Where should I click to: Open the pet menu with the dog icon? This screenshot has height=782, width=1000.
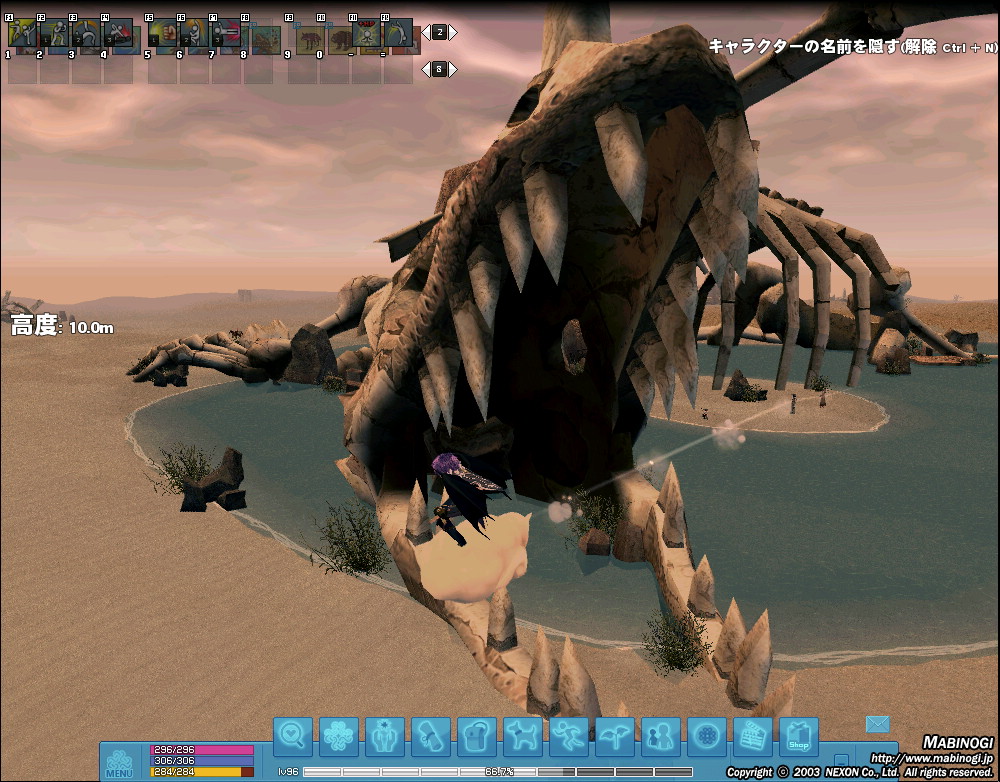tap(523, 737)
